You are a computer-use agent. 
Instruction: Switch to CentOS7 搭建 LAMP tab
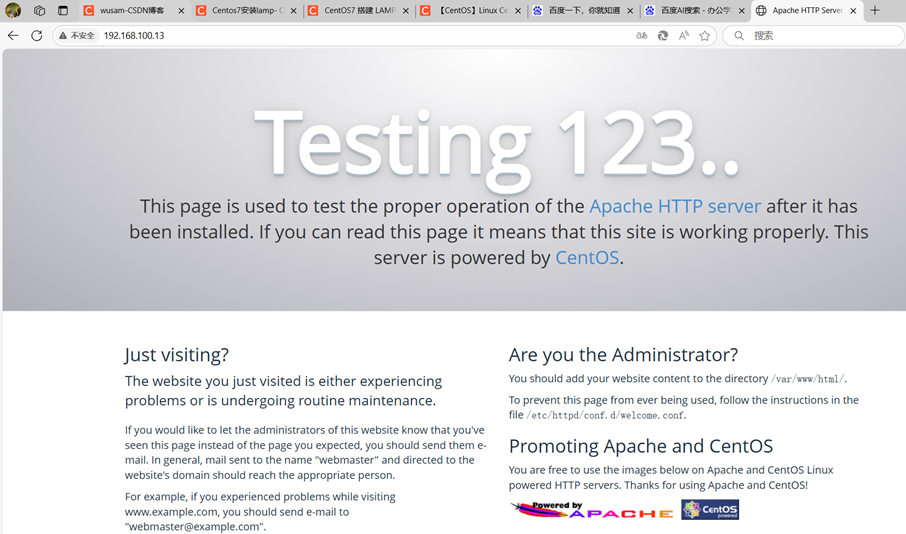(359, 10)
